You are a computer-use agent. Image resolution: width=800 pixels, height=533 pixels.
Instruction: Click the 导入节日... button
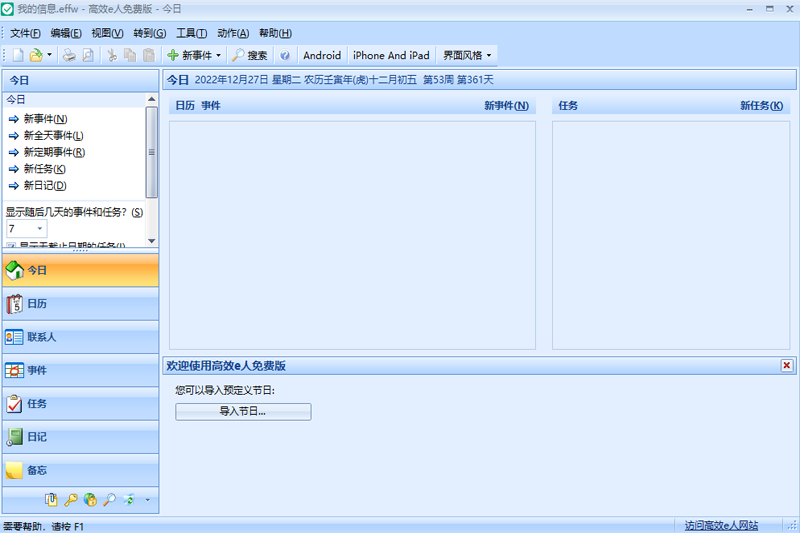click(x=243, y=412)
